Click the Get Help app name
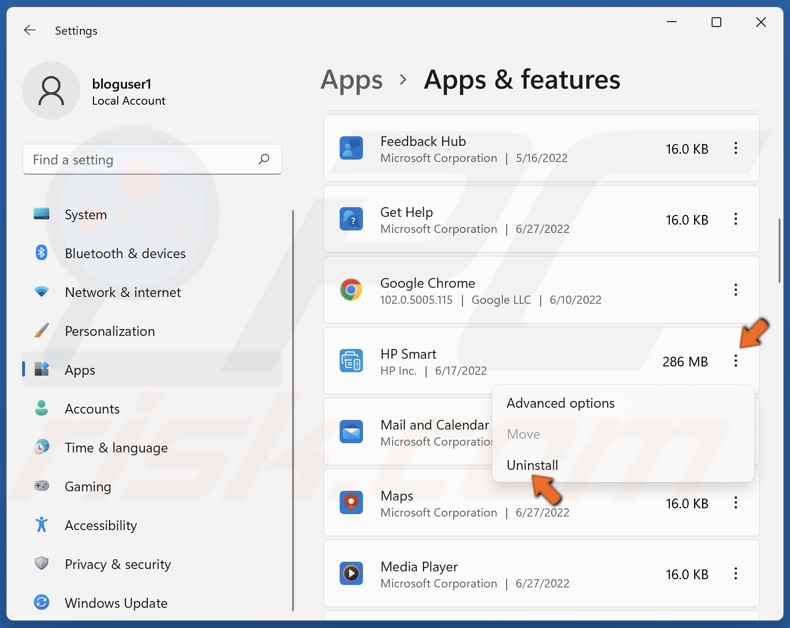790x628 pixels. point(406,212)
